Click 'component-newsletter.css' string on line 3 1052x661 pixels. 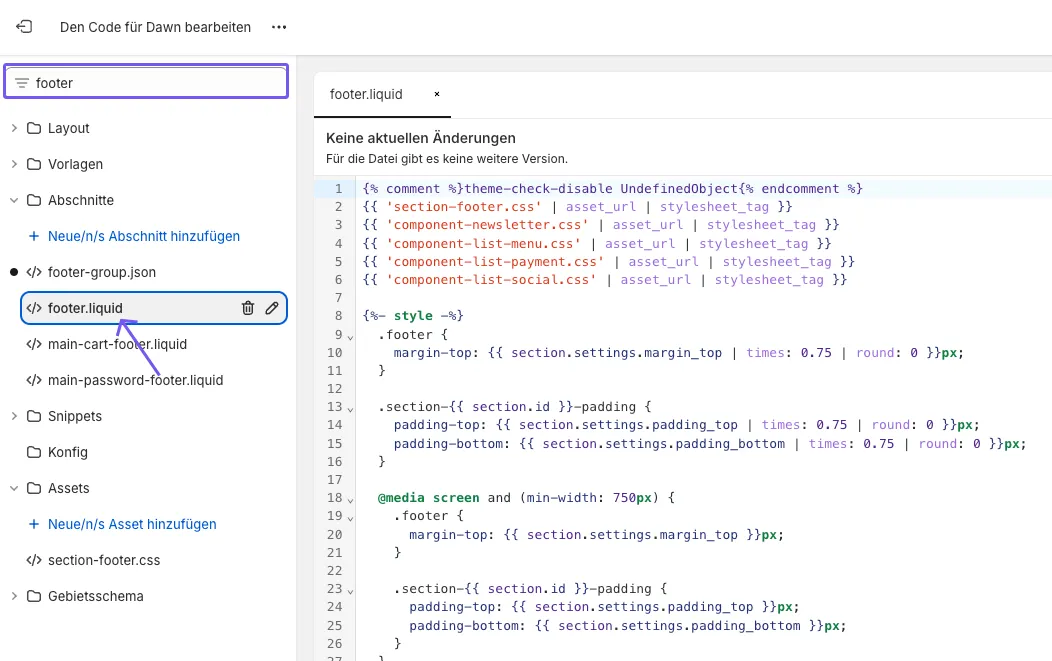pyautogui.click(x=487, y=225)
